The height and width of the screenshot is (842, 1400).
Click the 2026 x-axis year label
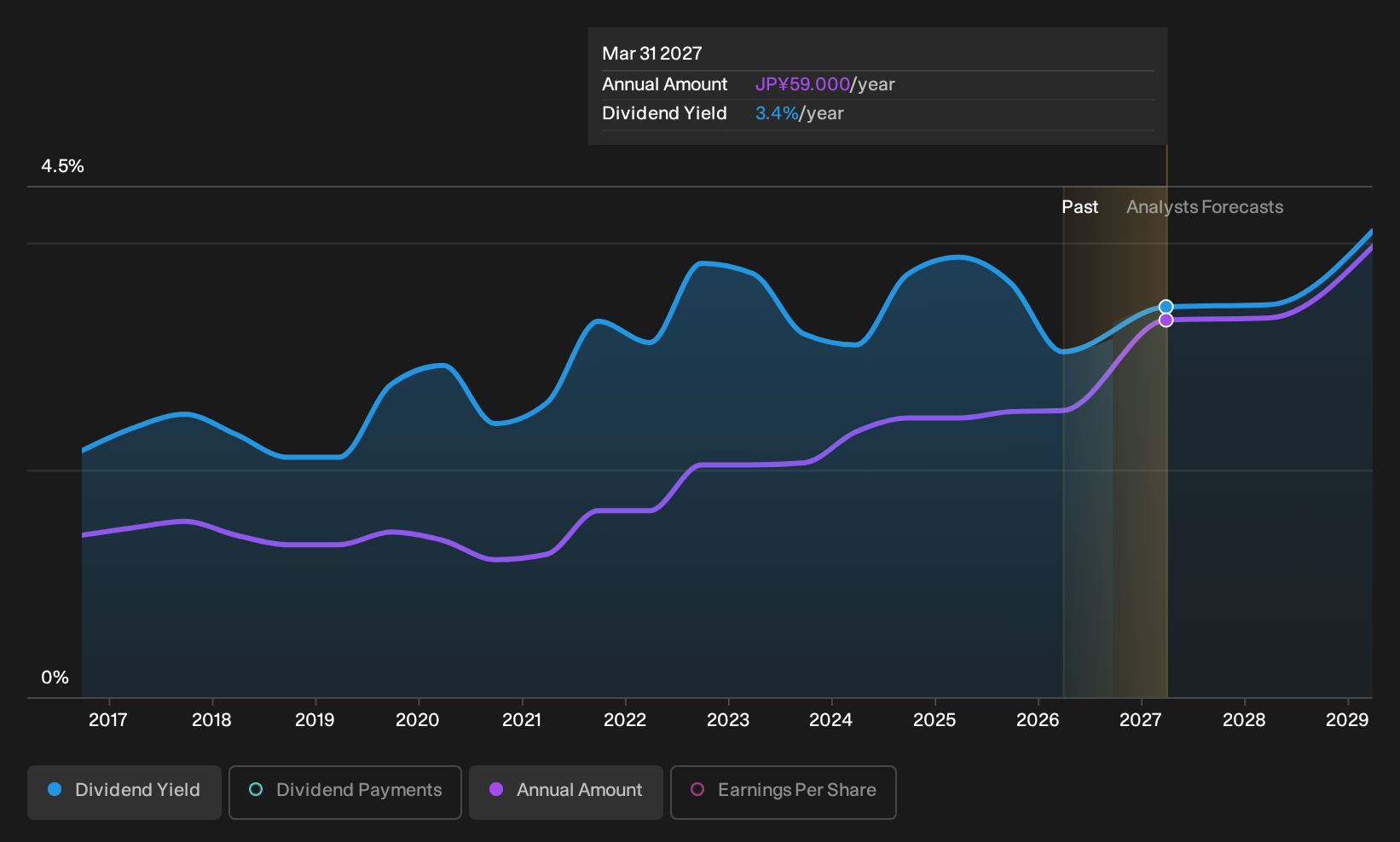[x=1038, y=720]
